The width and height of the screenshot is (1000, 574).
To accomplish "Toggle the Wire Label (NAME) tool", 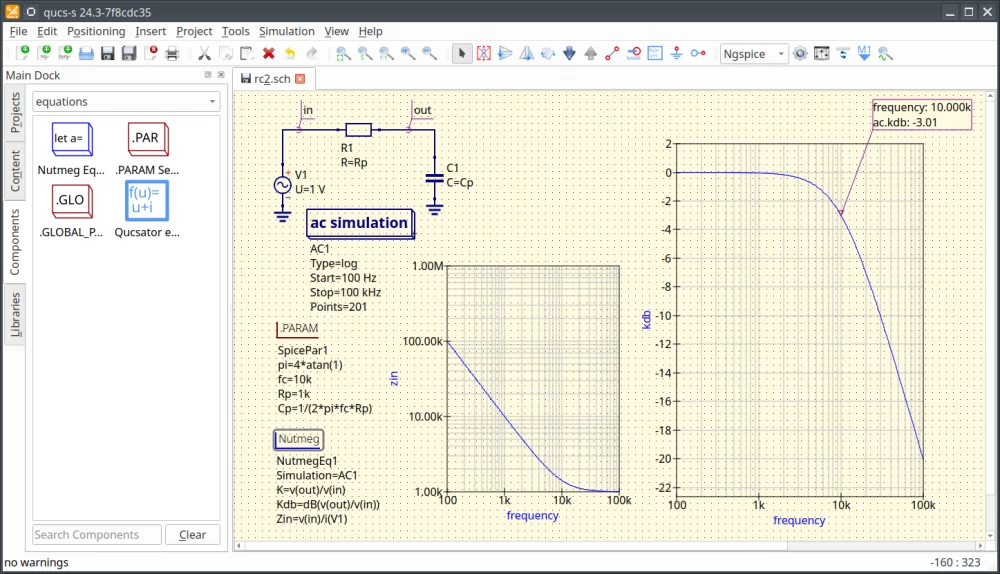I will (634, 54).
